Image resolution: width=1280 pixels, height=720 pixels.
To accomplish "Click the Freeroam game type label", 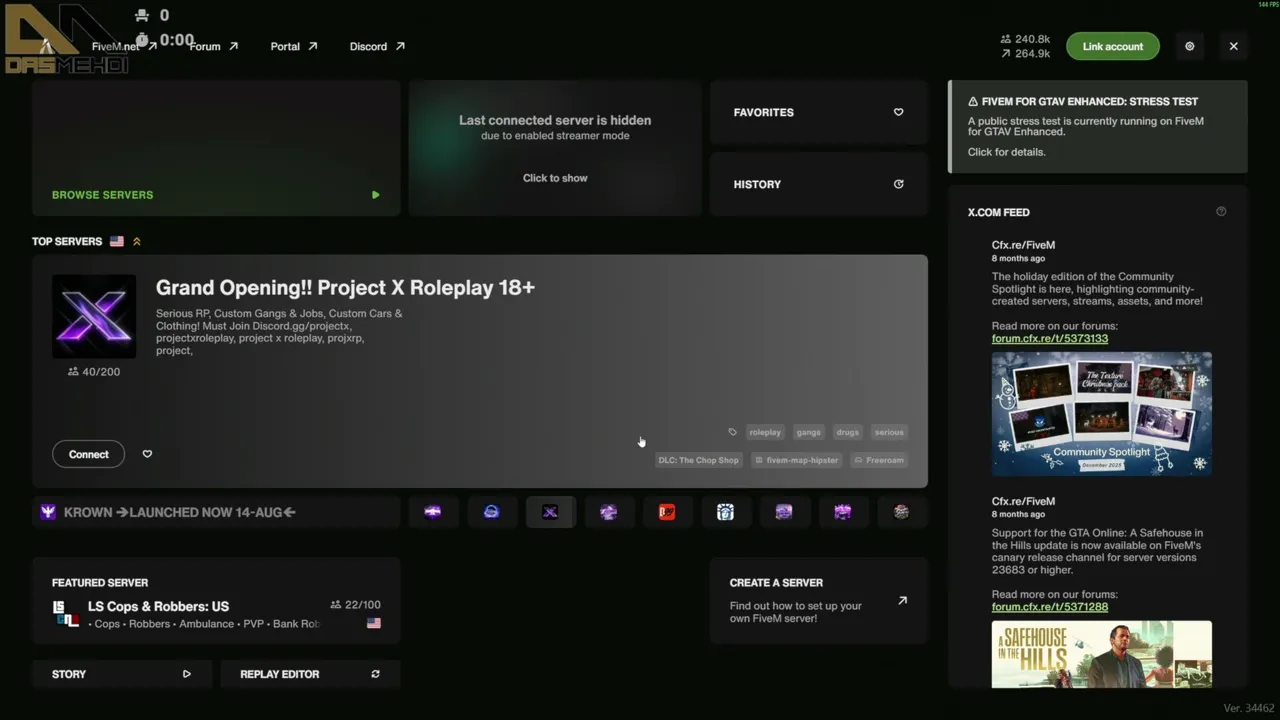I will (x=879, y=460).
